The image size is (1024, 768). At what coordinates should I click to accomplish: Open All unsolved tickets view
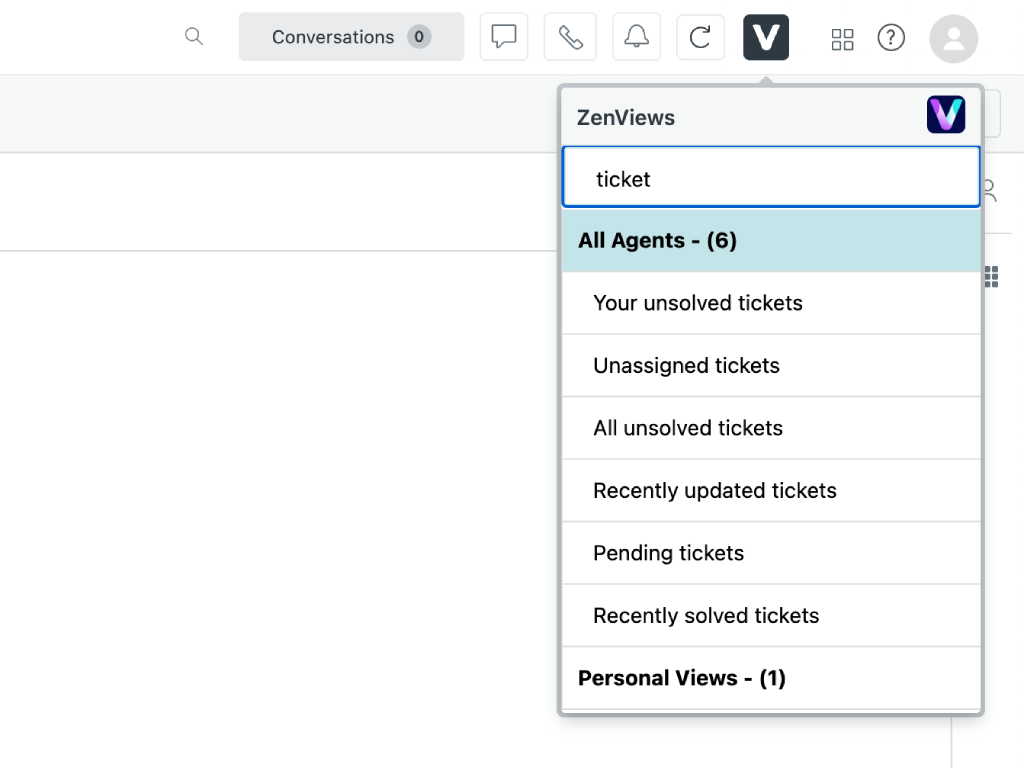(x=771, y=428)
